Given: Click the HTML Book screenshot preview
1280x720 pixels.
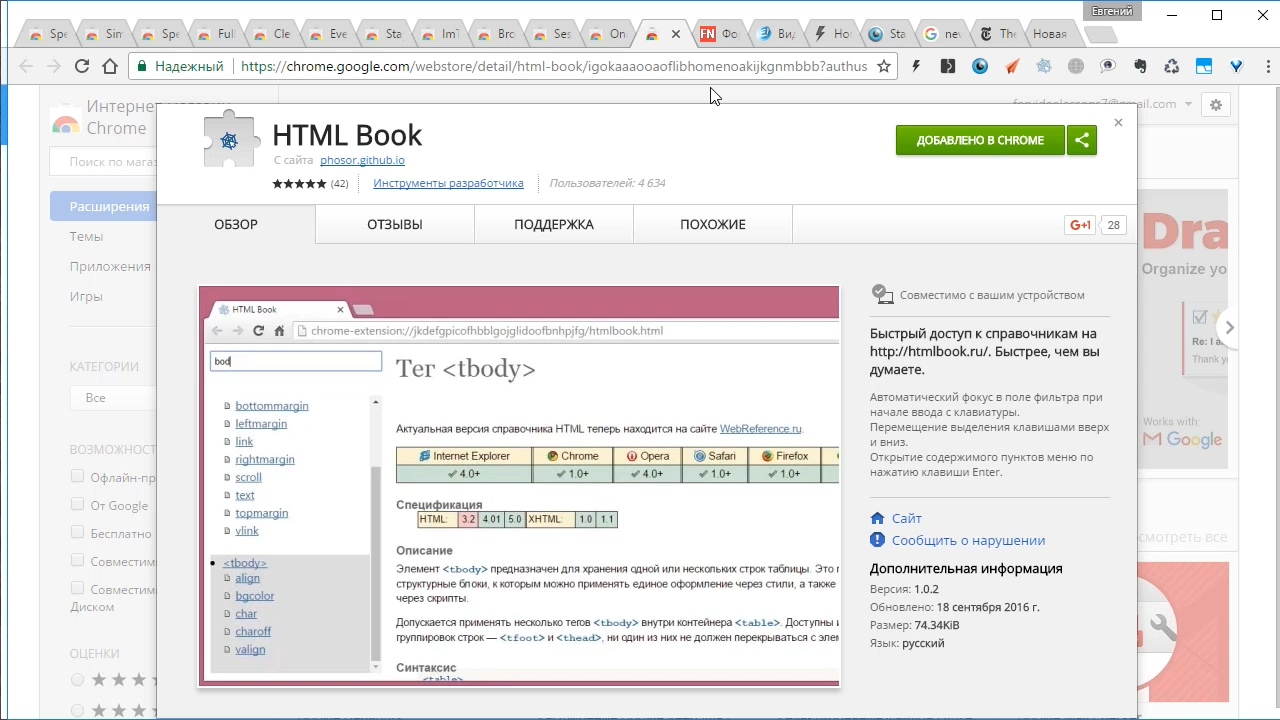Looking at the screenshot, I should pos(519,486).
